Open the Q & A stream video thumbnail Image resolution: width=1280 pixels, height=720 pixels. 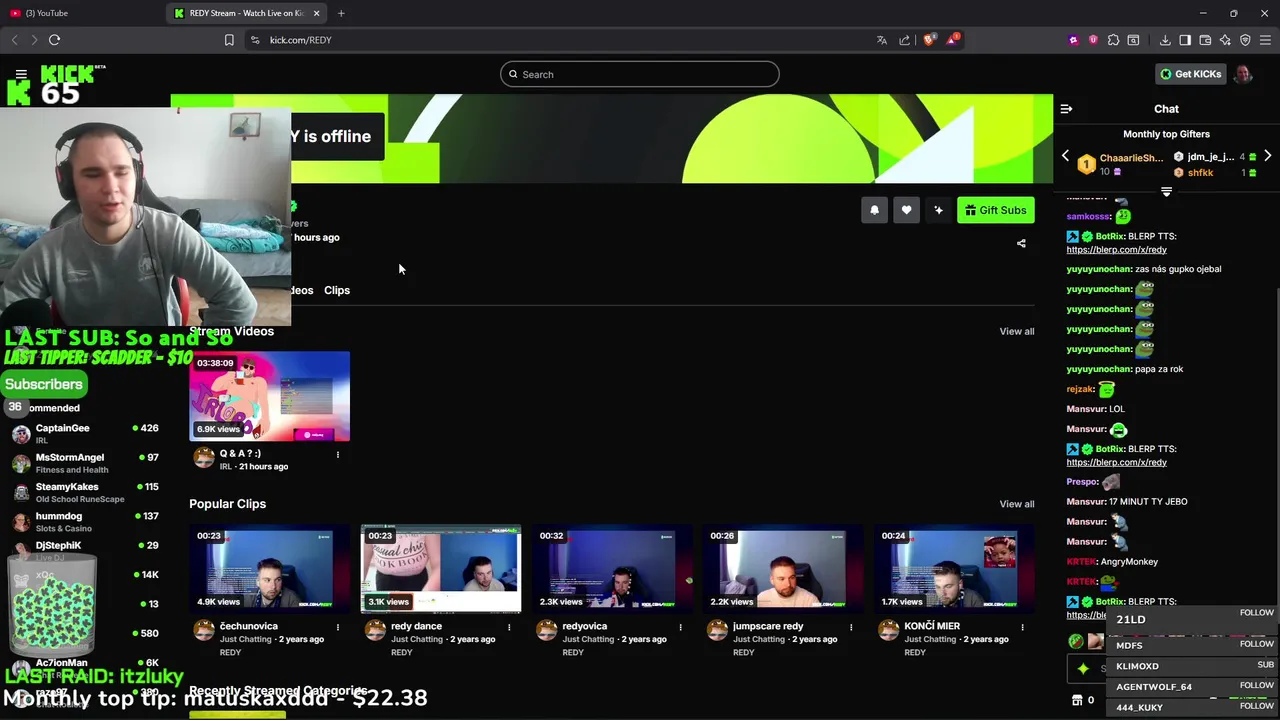270,396
